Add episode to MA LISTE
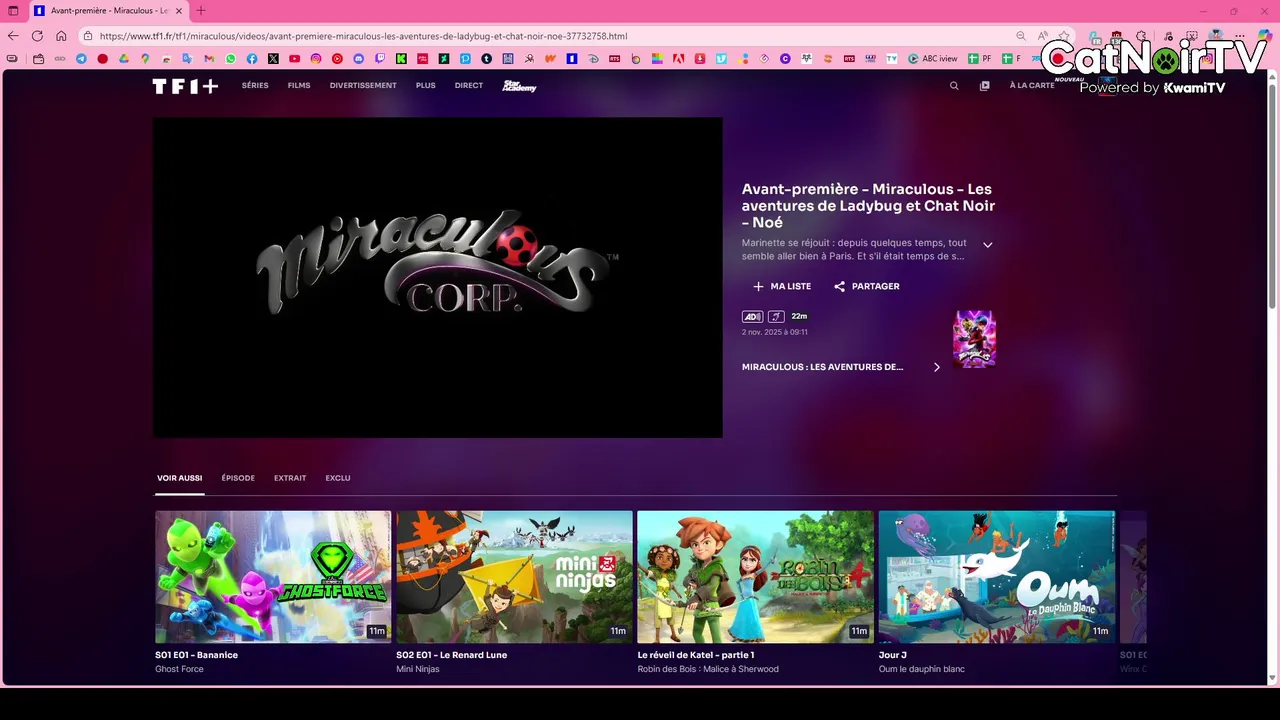Screen dimensions: 1280x720 pyautogui.click(x=782, y=286)
